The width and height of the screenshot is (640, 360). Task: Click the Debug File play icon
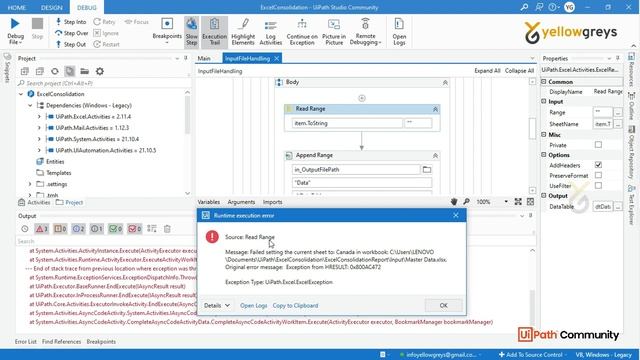(x=15, y=24)
